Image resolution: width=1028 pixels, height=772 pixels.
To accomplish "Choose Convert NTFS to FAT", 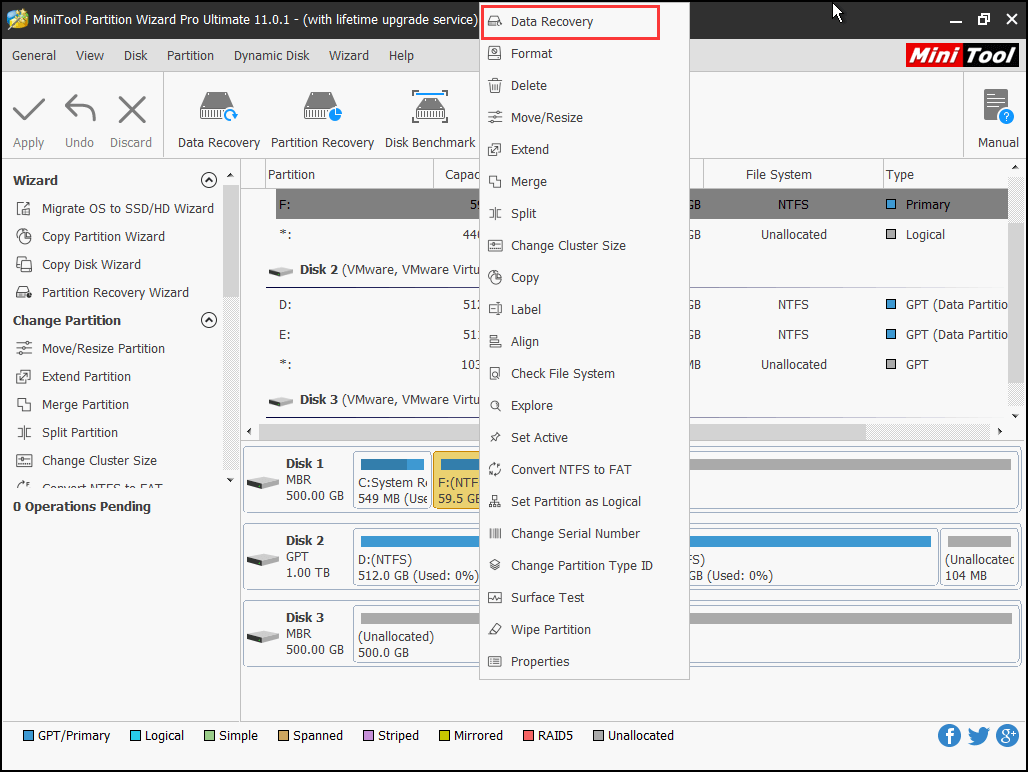I will point(584,470).
